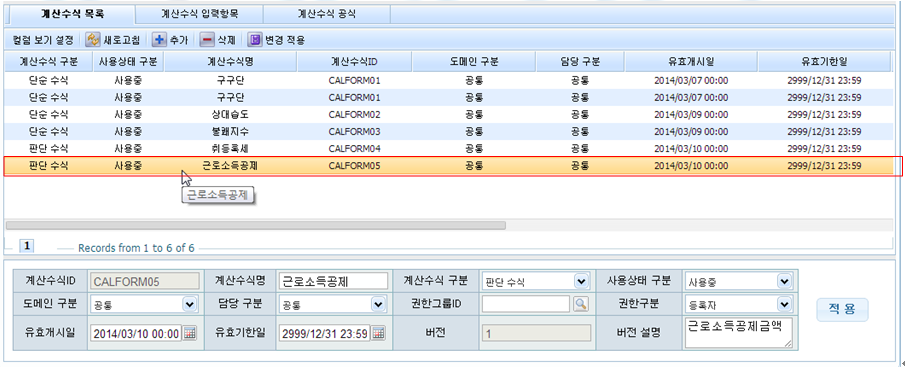Click the 새로고침 refresh icon

pos(93,40)
